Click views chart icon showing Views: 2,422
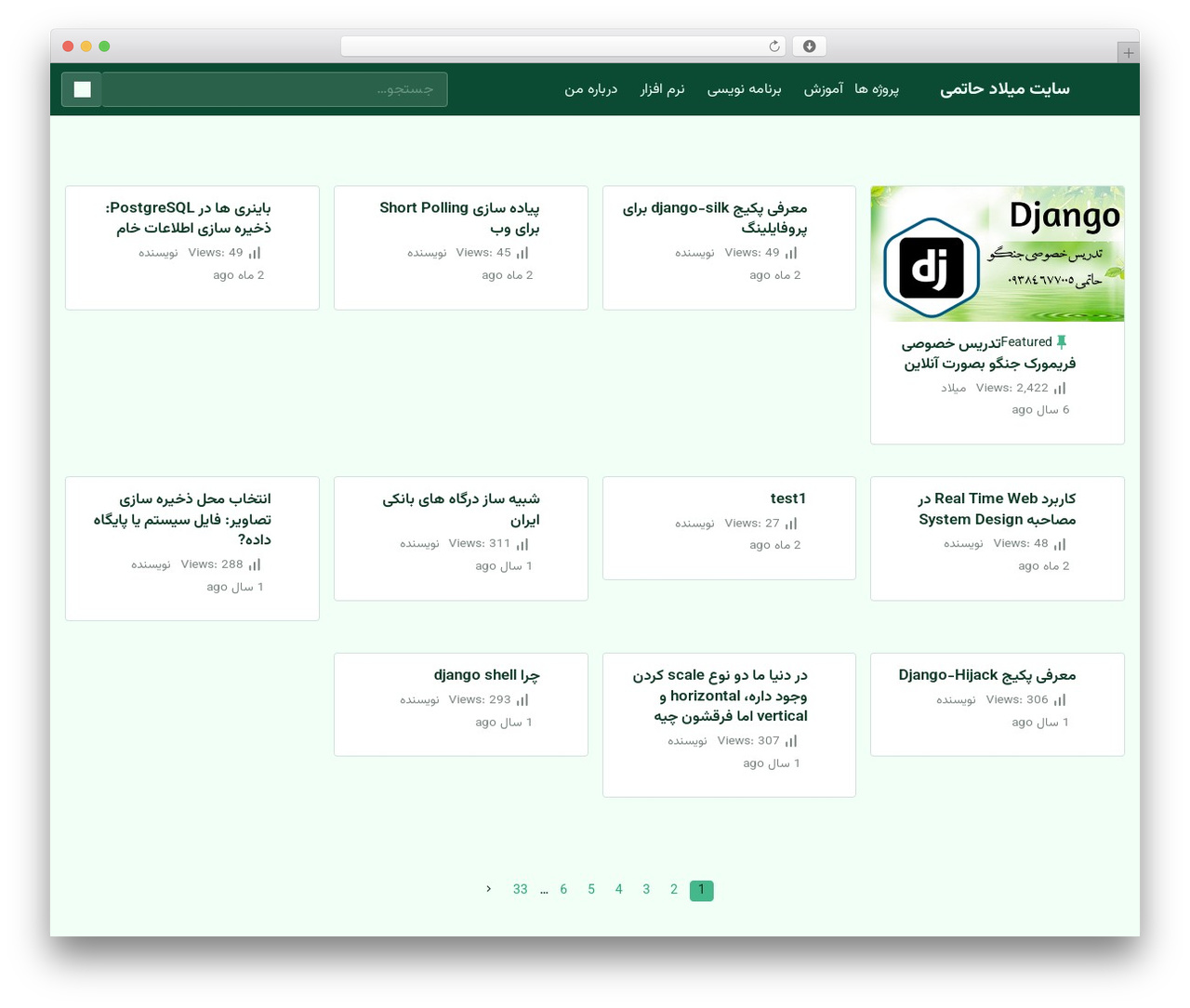This screenshot has width=1190, height=1008. click(x=1060, y=389)
